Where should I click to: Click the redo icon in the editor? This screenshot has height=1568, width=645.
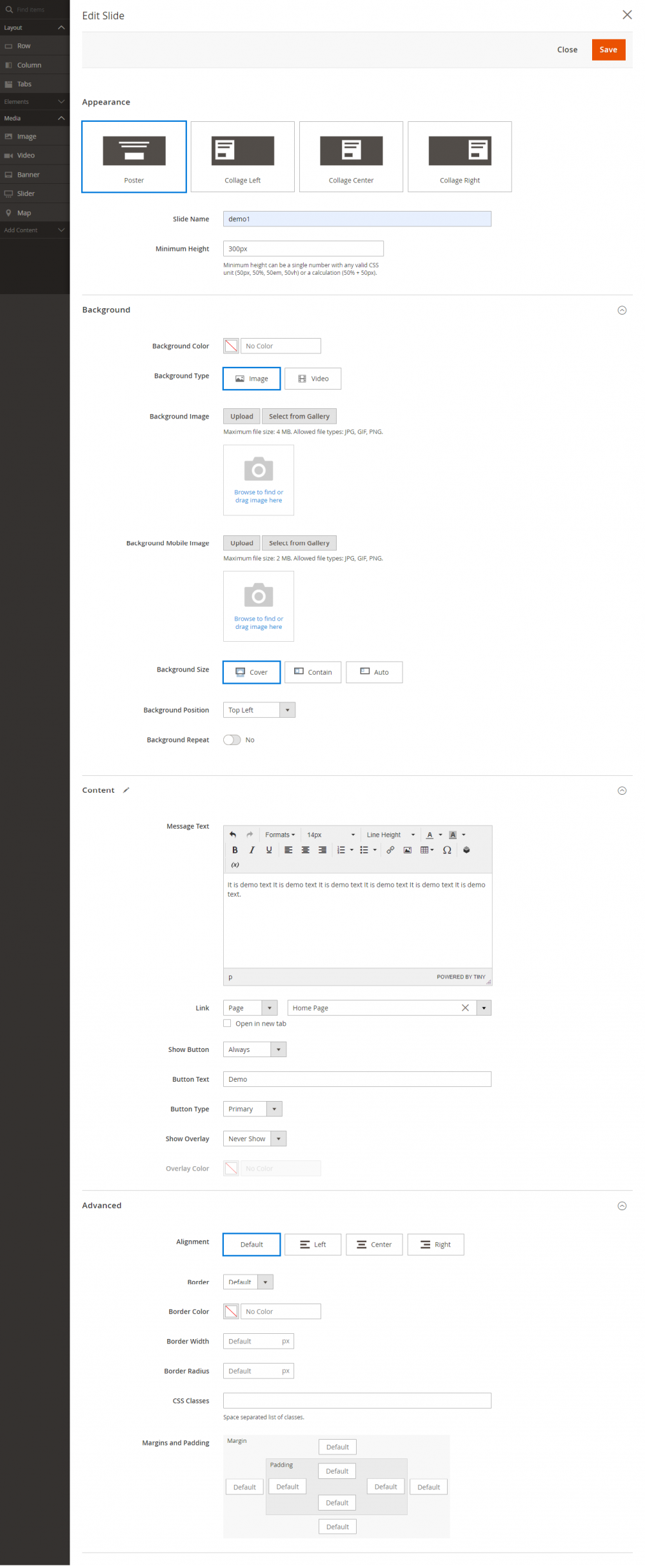[x=250, y=834]
